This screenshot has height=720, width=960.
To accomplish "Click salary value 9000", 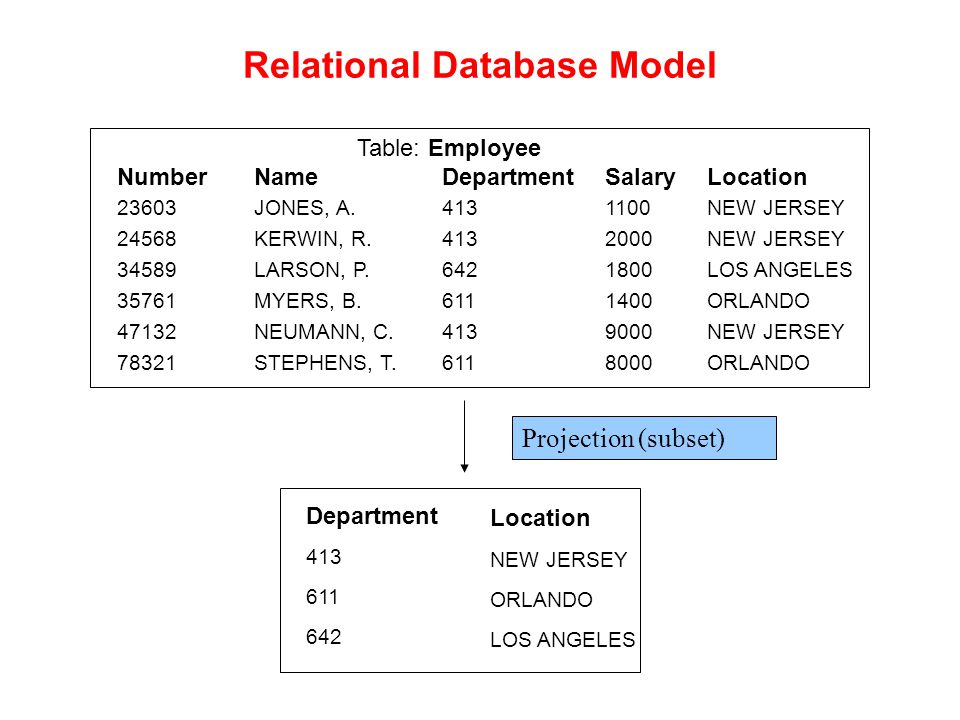I will pos(629,332).
